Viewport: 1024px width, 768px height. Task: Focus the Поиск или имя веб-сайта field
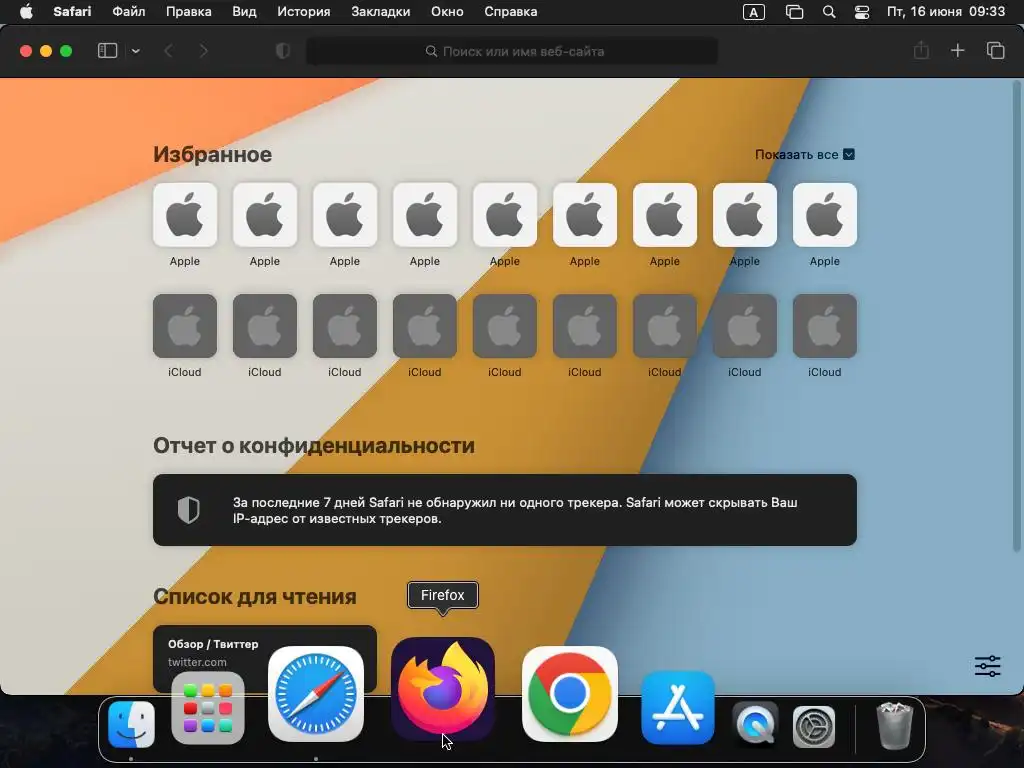512,51
